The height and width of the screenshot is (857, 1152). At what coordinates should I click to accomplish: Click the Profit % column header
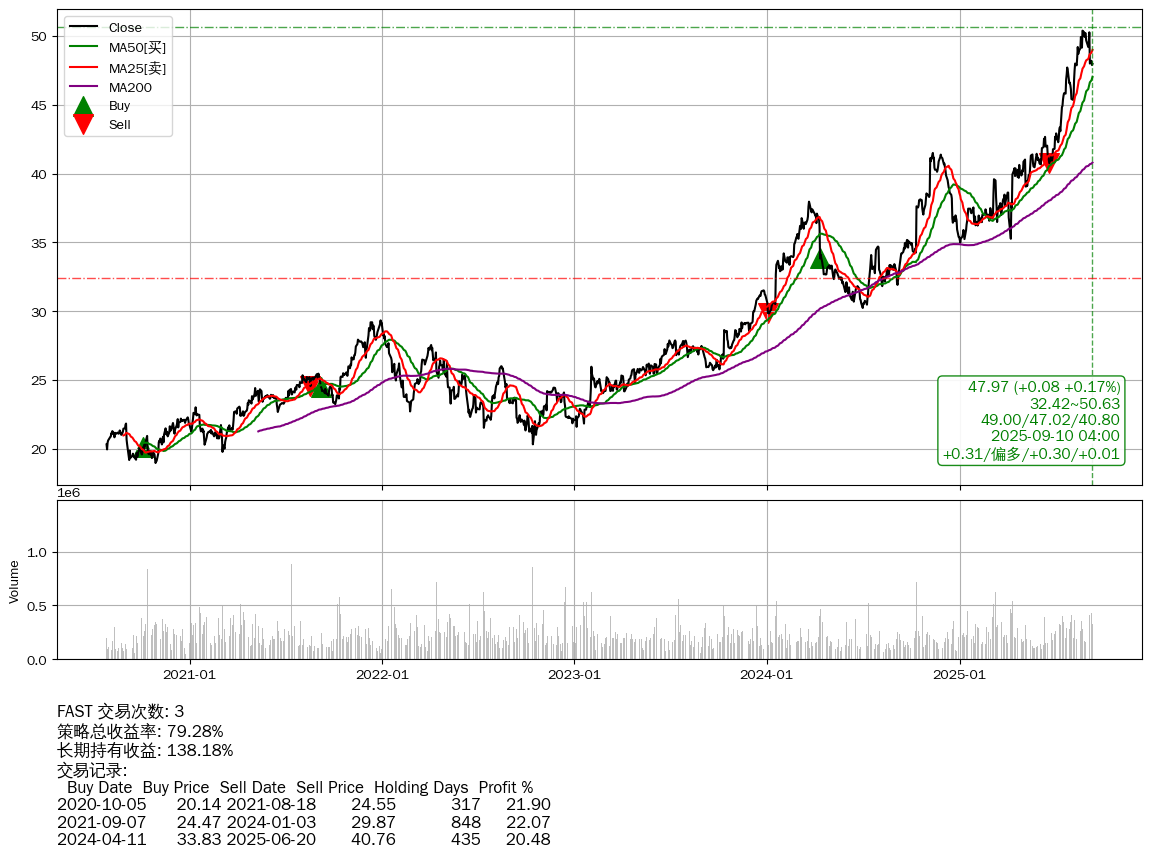pyautogui.click(x=505, y=787)
